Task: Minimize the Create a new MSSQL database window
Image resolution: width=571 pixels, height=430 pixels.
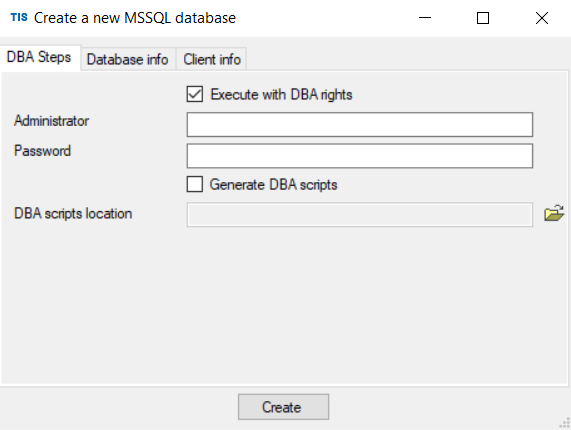Action: [x=425, y=17]
